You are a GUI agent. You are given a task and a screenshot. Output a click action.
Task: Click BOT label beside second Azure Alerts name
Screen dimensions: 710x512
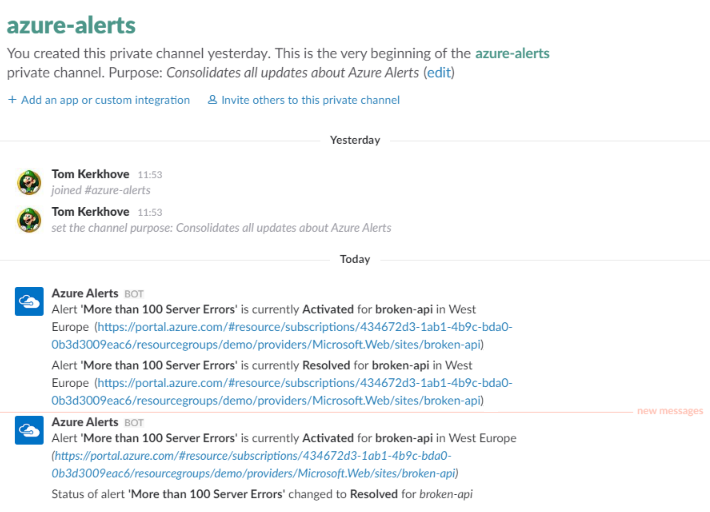point(134,423)
